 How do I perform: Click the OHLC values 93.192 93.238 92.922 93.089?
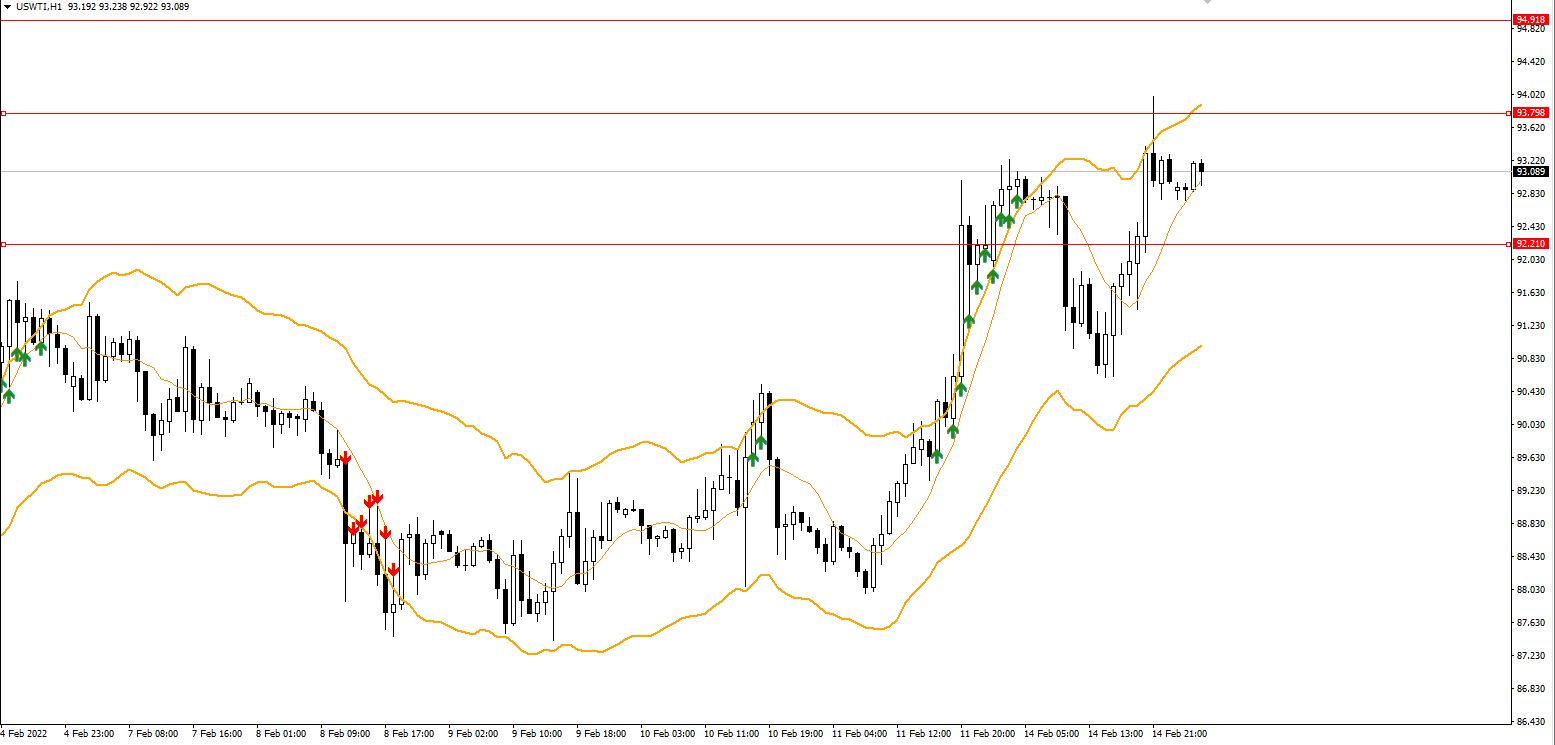[x=129, y=6]
